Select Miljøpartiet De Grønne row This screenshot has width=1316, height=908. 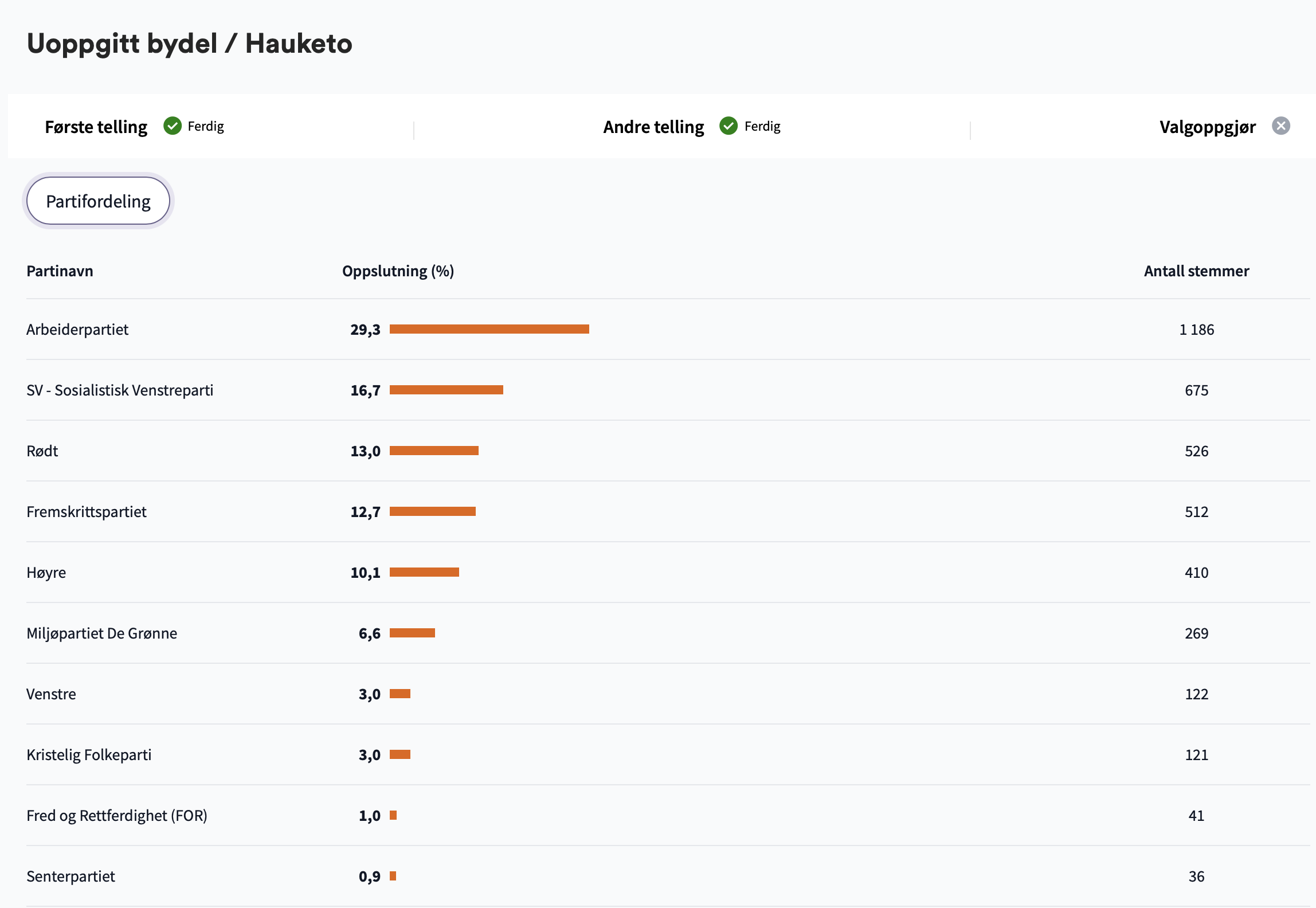668,633
